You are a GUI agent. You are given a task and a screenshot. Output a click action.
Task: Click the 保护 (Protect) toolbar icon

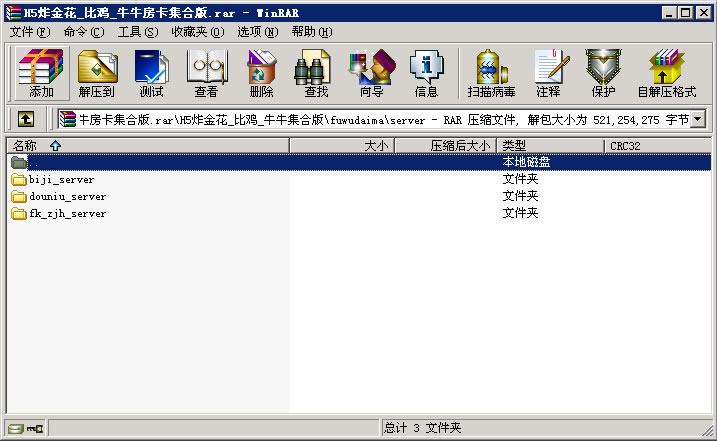[x=603, y=73]
